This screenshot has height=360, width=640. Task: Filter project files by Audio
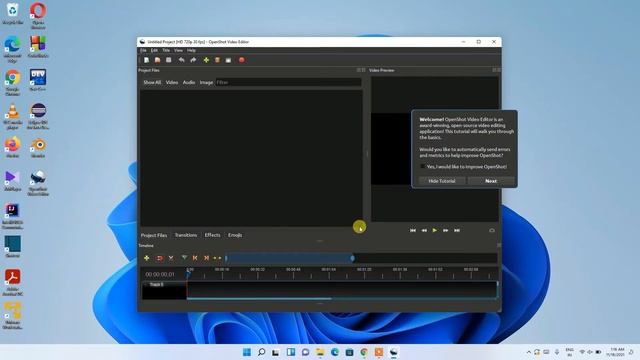tap(189, 82)
